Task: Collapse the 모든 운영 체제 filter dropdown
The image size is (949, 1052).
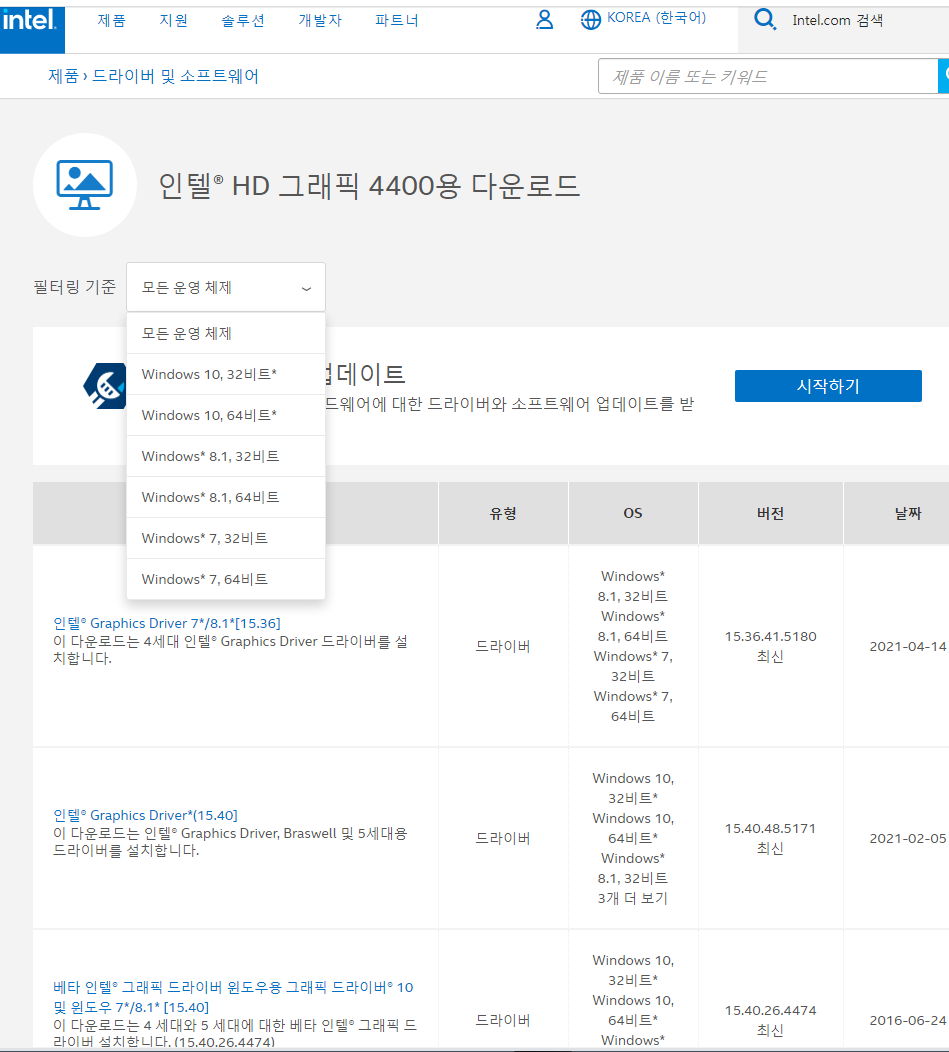Action: [x=226, y=287]
